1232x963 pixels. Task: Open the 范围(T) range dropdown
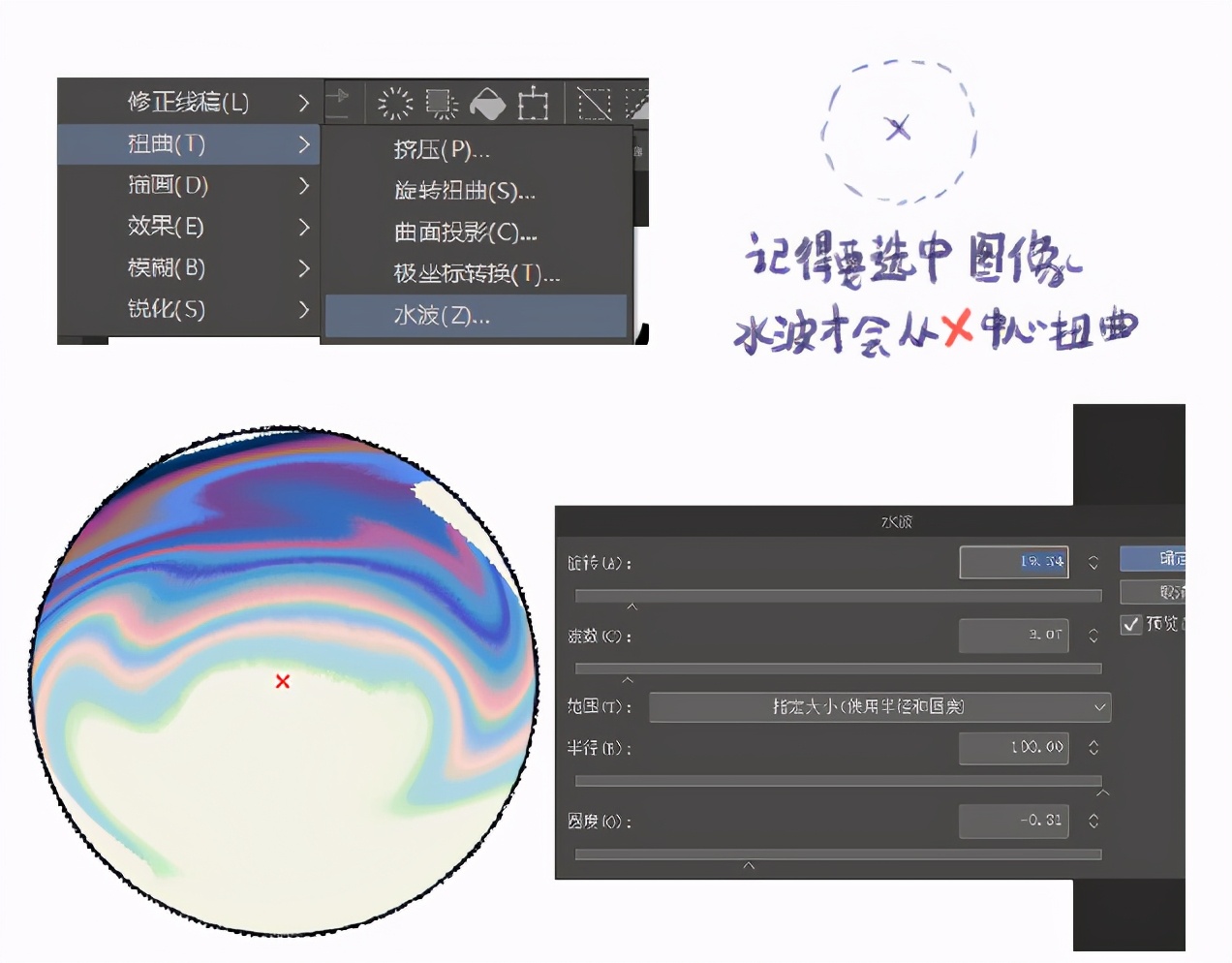tap(880, 707)
